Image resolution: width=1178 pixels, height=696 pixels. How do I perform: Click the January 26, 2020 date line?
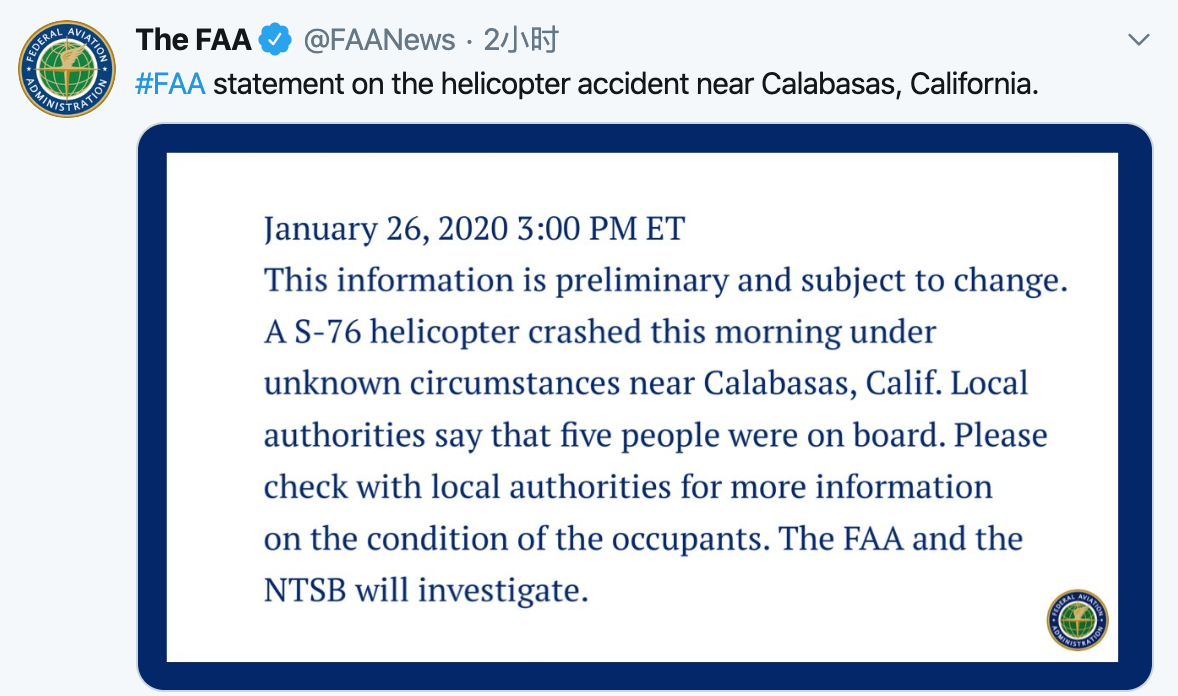[474, 229]
